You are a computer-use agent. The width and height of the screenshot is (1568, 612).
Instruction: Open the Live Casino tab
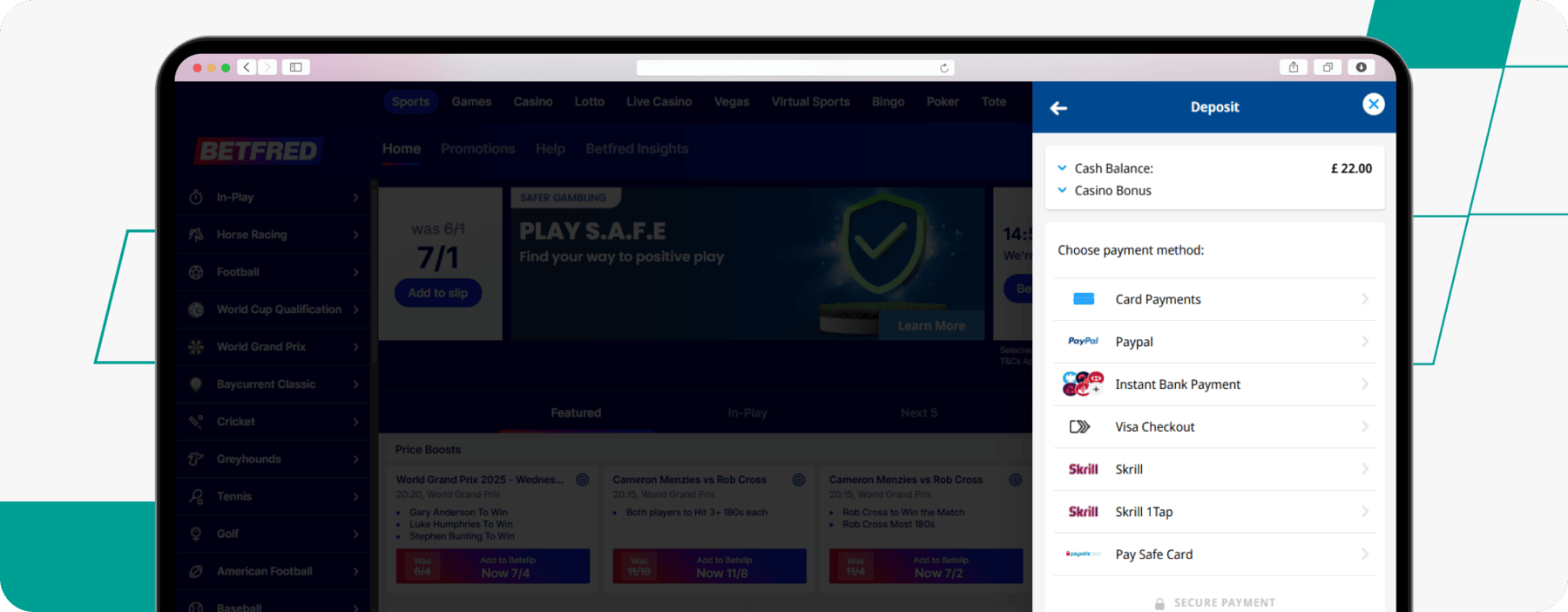point(659,102)
